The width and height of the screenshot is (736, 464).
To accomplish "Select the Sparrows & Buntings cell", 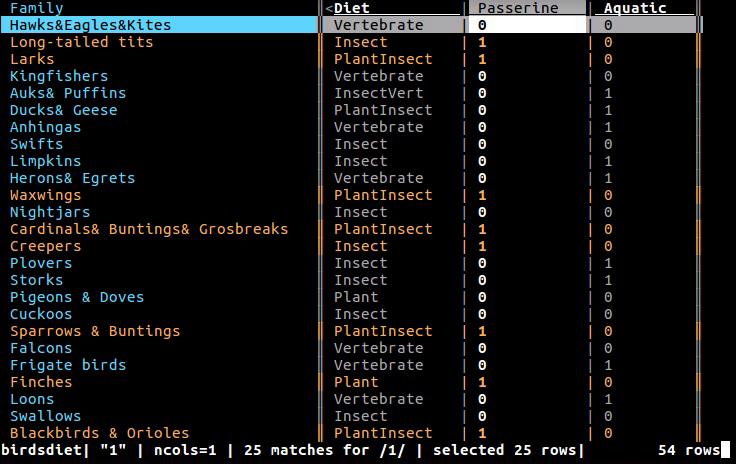I will coord(95,331).
